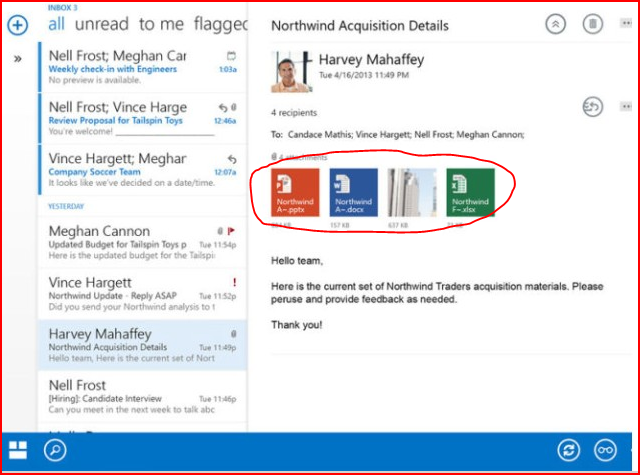Viewport: 640px width, 475px height.
Task: Delete message using the trash icon
Action: pyautogui.click(x=593, y=24)
